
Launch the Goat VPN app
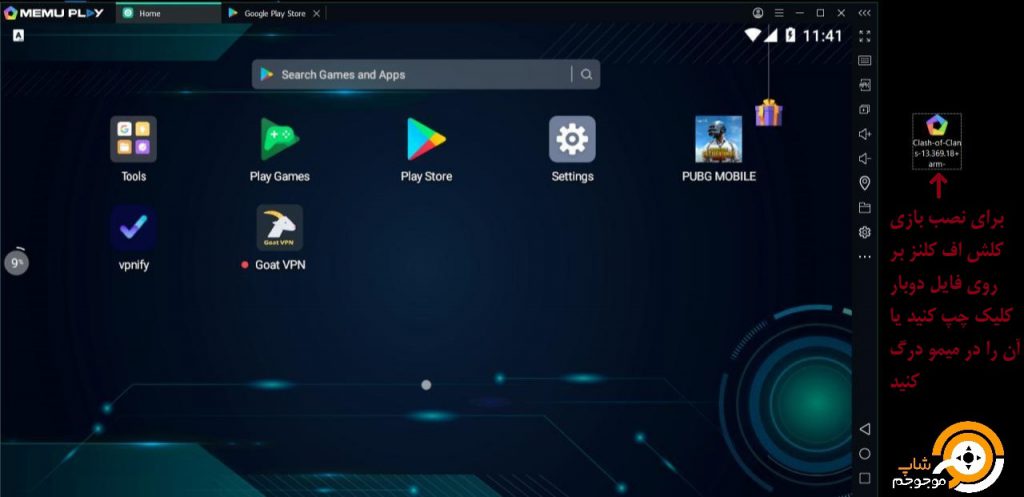click(280, 228)
